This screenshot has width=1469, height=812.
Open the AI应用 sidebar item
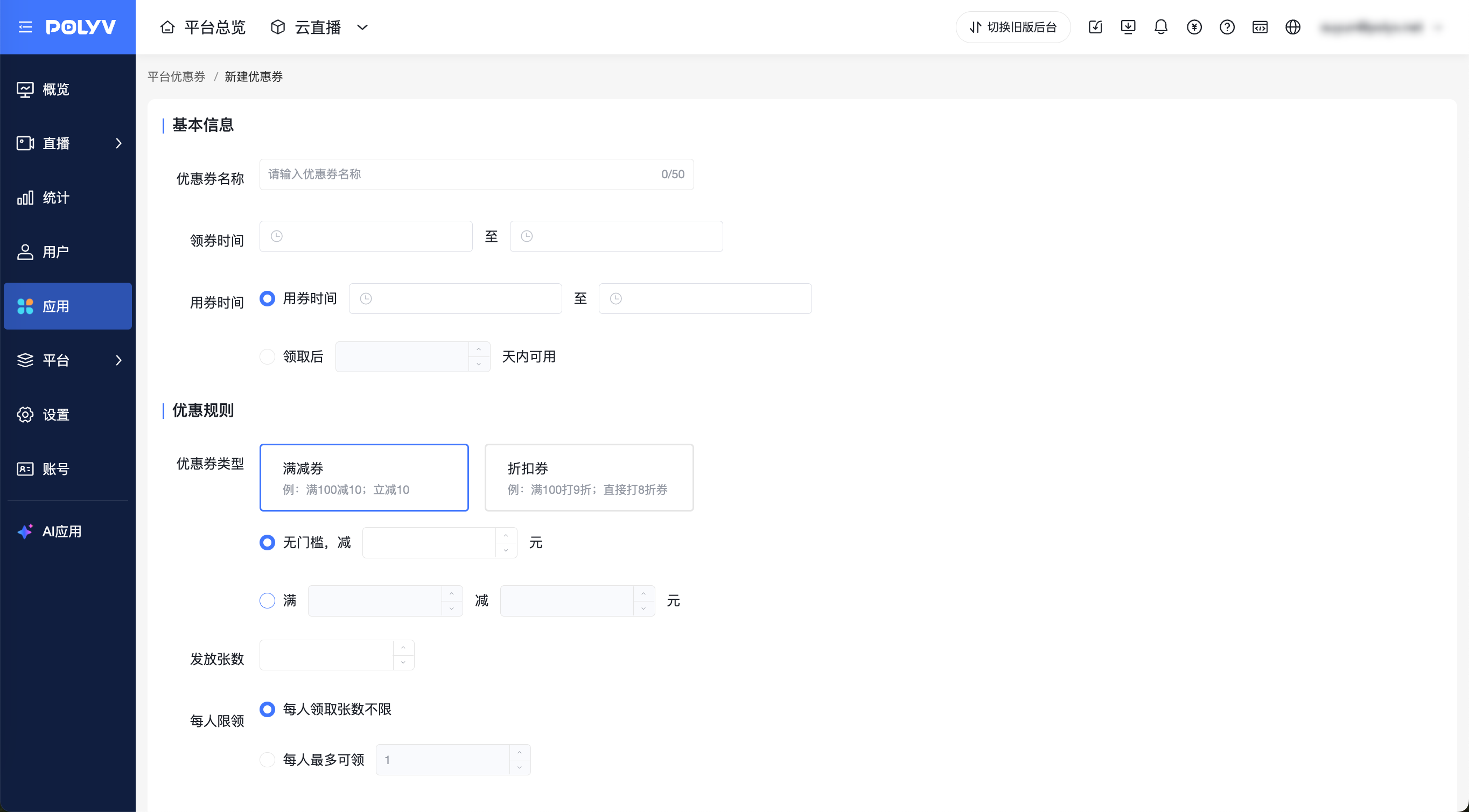pyautogui.click(x=68, y=531)
